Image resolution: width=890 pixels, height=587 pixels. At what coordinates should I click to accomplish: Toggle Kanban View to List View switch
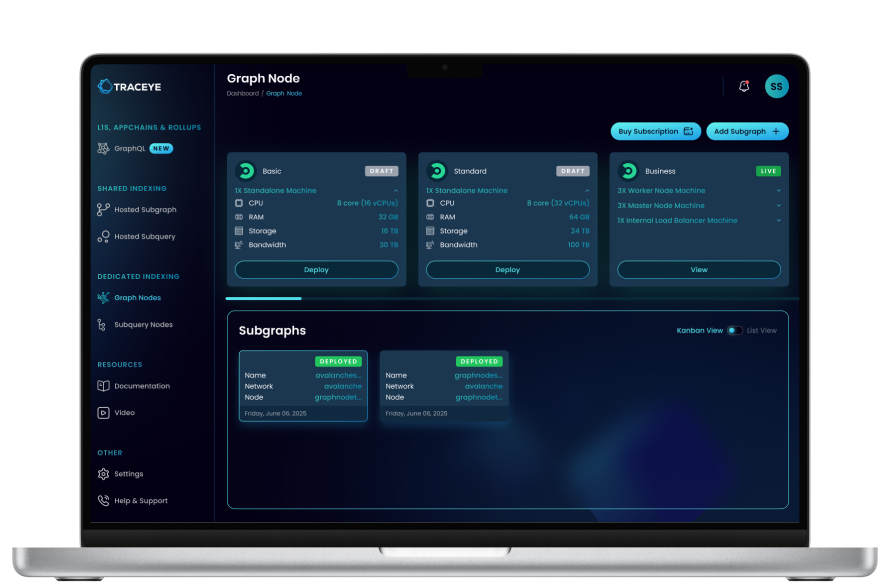[x=735, y=330]
